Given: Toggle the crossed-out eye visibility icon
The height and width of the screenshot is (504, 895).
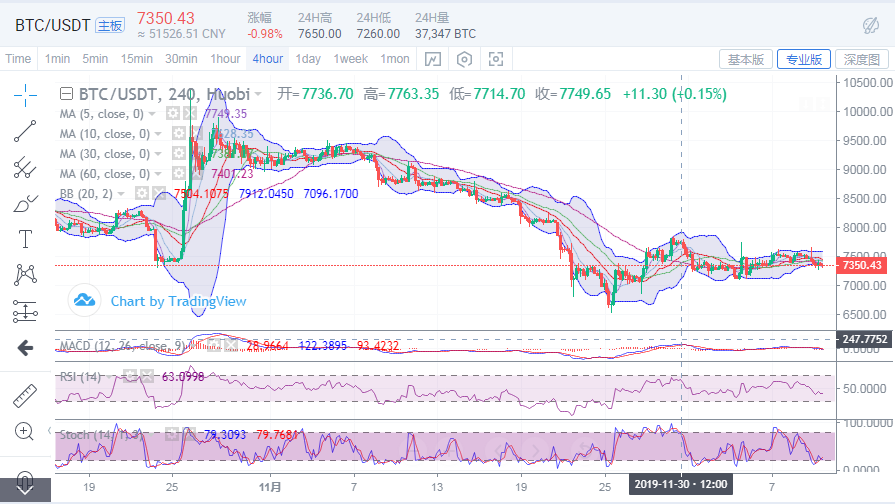Looking at the screenshot, I should pos(870,25).
